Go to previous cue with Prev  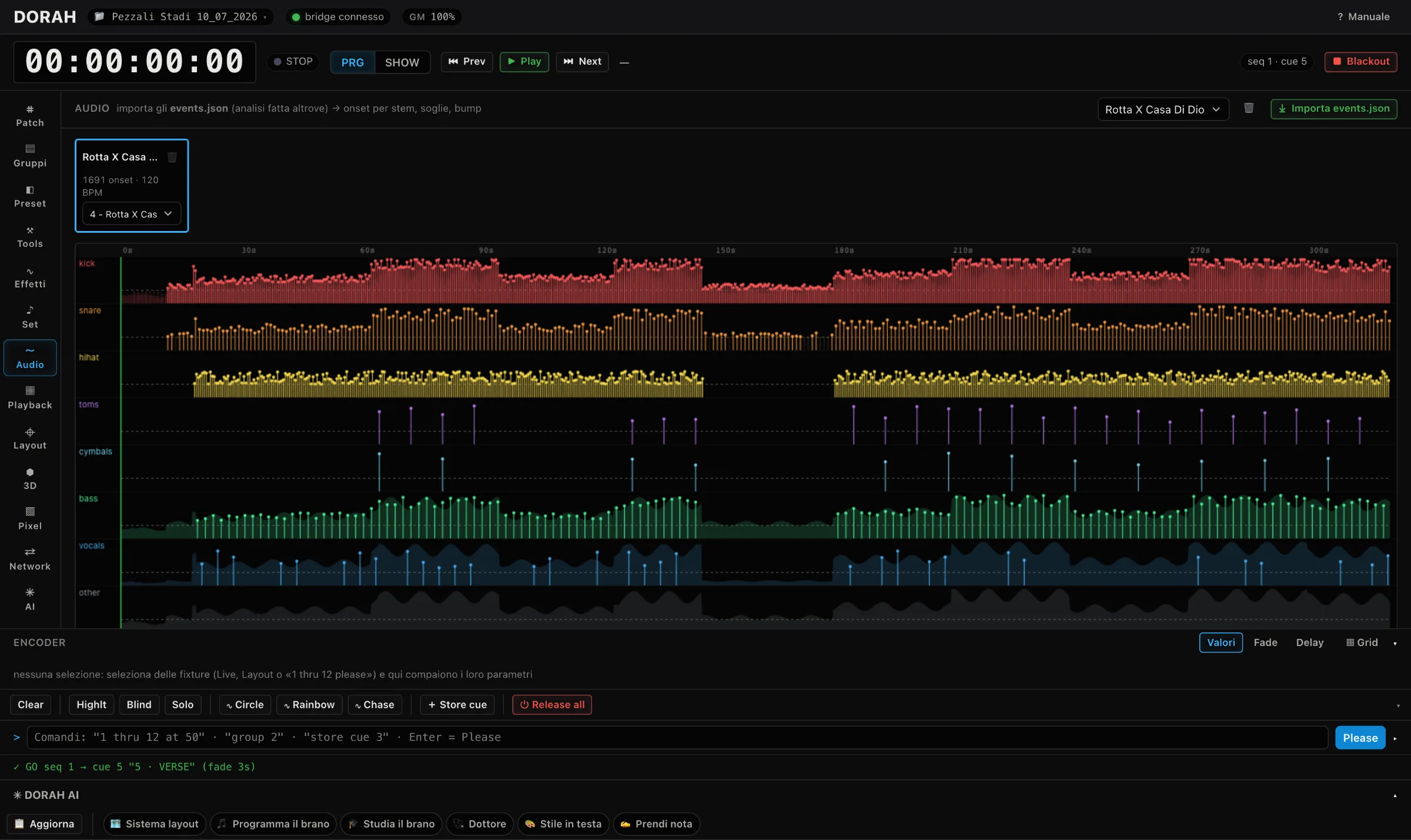pyautogui.click(x=467, y=61)
